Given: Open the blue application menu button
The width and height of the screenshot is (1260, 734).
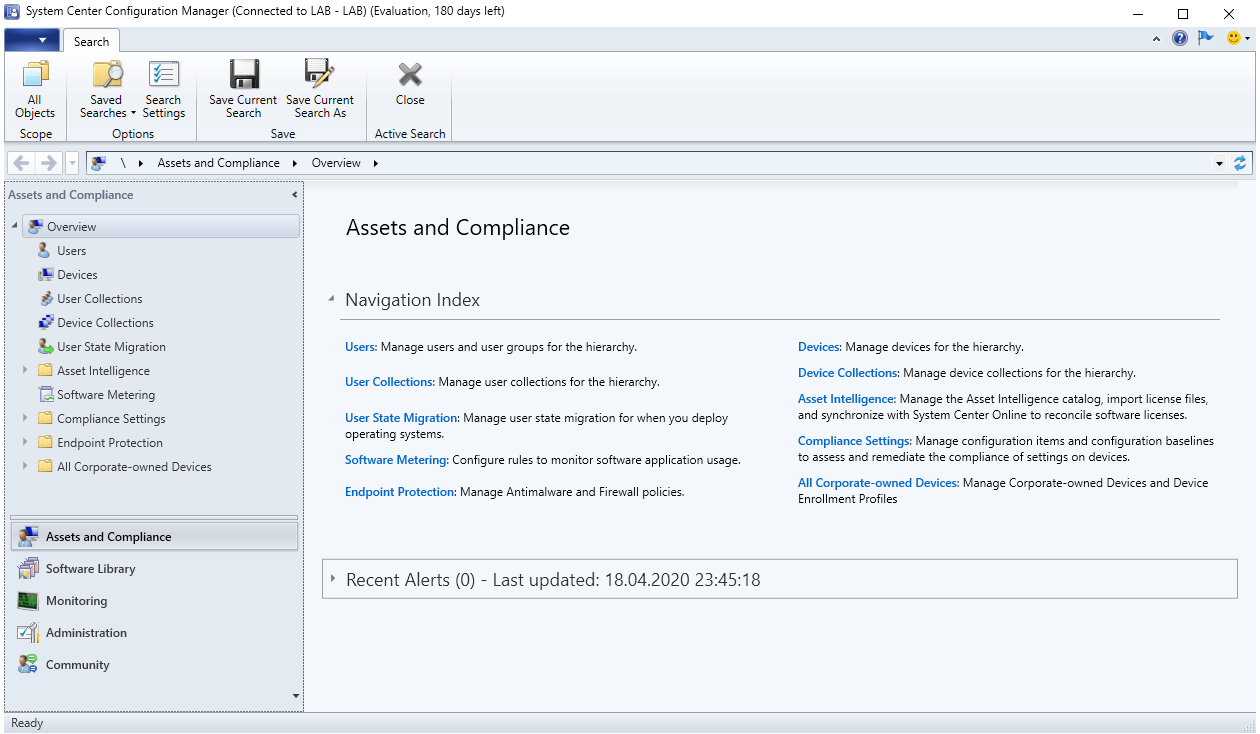Looking at the screenshot, I should click(x=32, y=40).
